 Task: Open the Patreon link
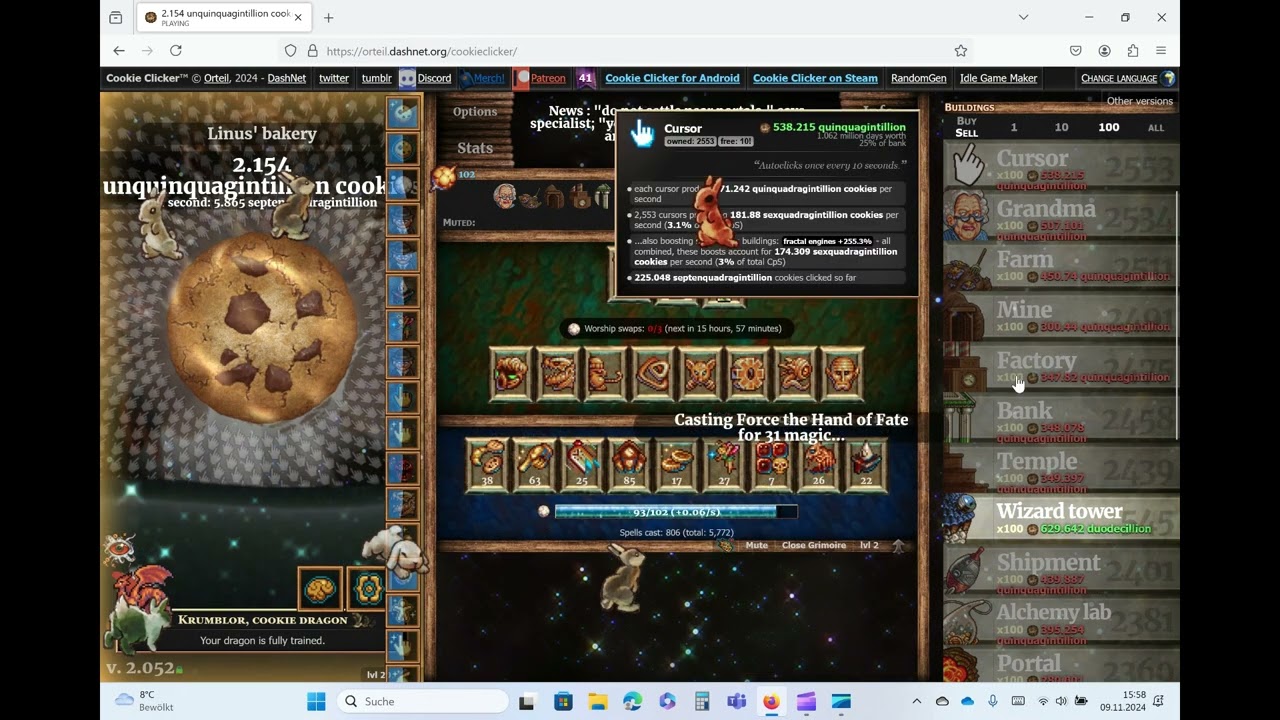point(540,78)
